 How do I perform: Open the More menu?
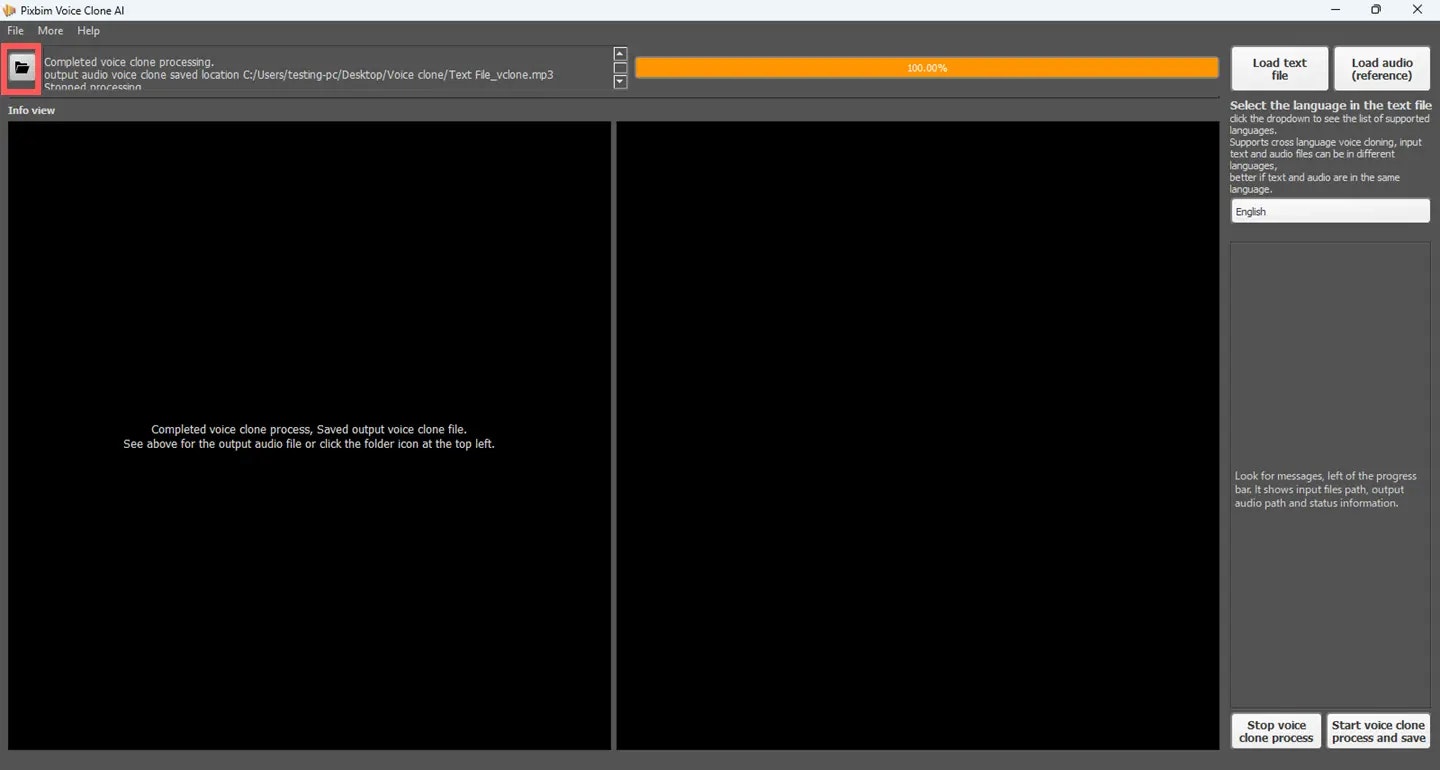(50, 31)
